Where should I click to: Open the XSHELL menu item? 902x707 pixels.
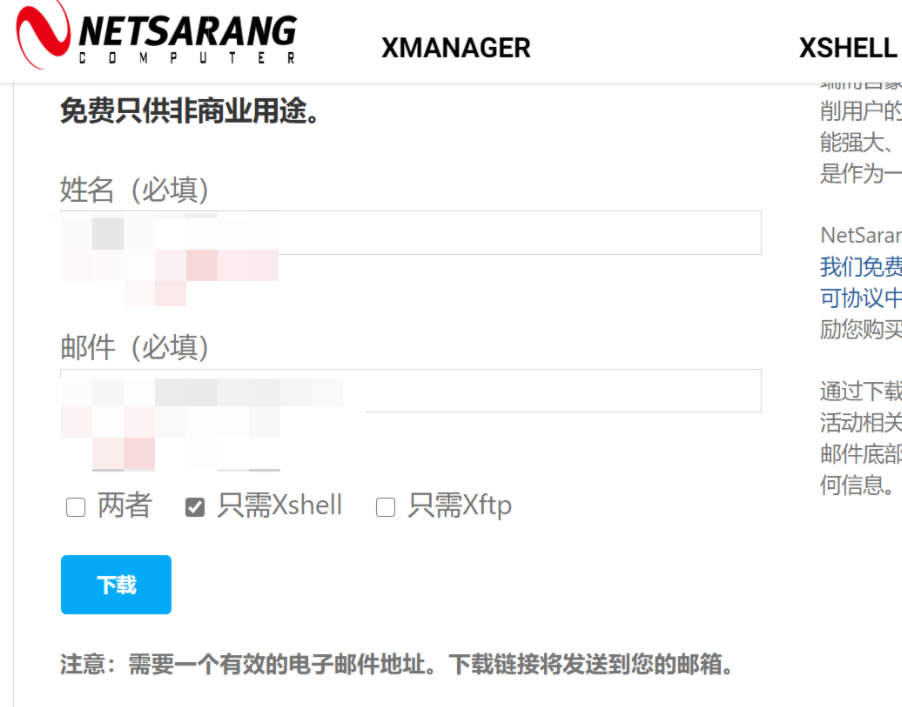click(847, 48)
